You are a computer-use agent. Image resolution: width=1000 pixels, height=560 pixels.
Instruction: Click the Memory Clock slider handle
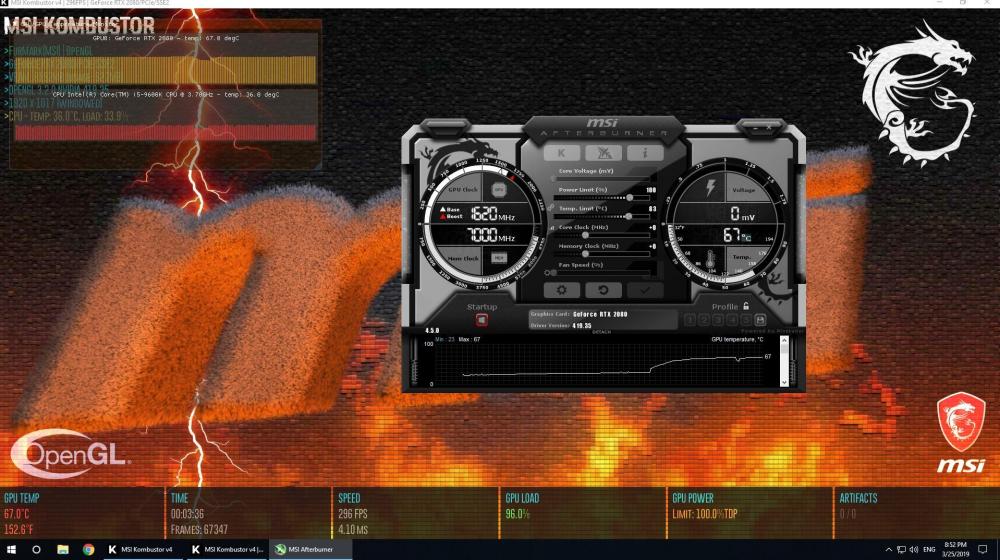(x=585, y=254)
